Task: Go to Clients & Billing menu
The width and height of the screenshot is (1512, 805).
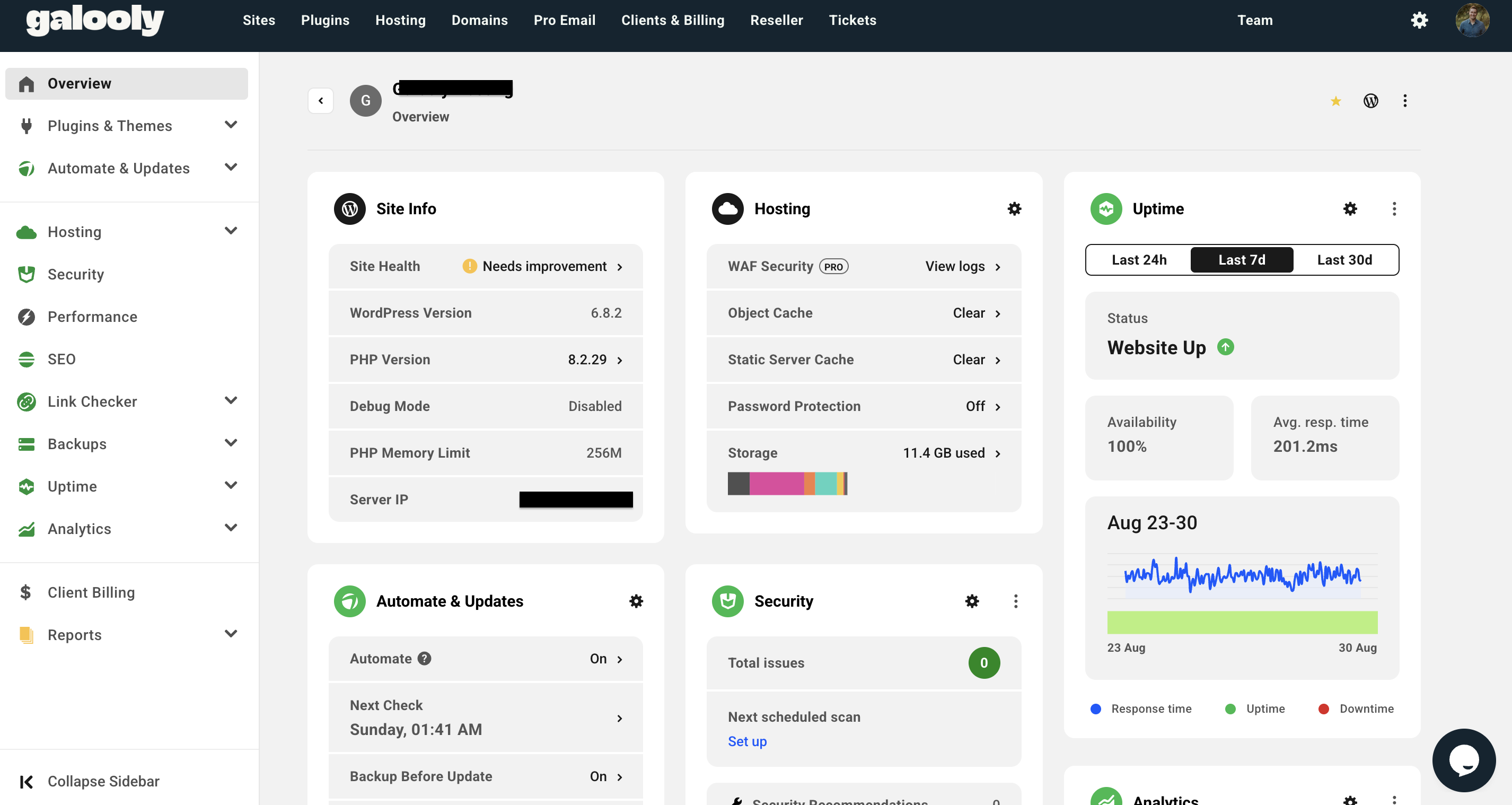Action: point(673,20)
